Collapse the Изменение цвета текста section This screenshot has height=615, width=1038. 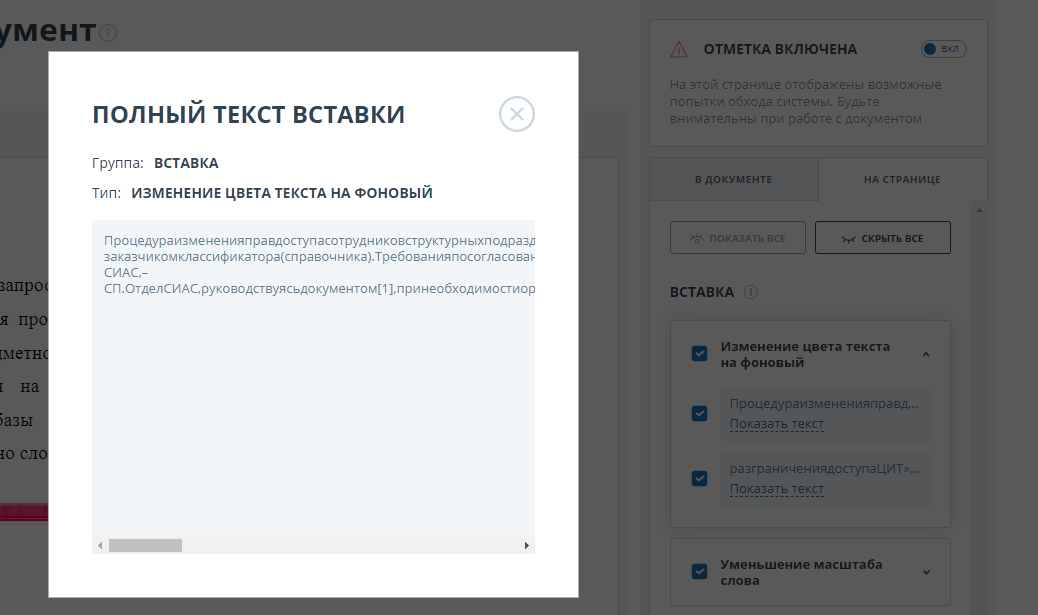[926, 354]
